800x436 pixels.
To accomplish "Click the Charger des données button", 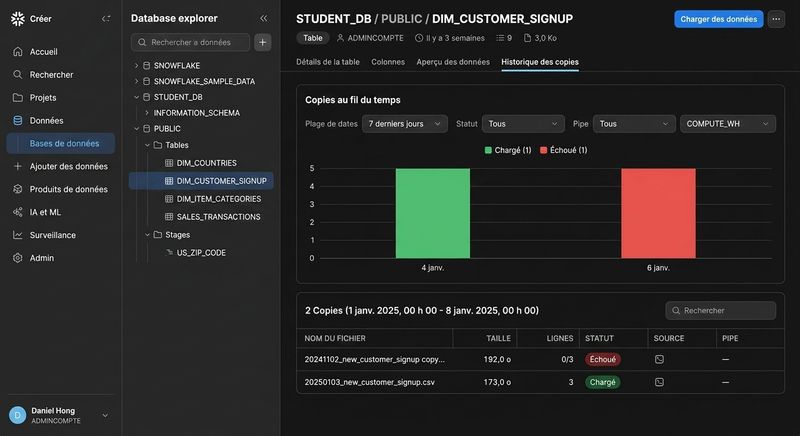I will pyautogui.click(x=718, y=19).
